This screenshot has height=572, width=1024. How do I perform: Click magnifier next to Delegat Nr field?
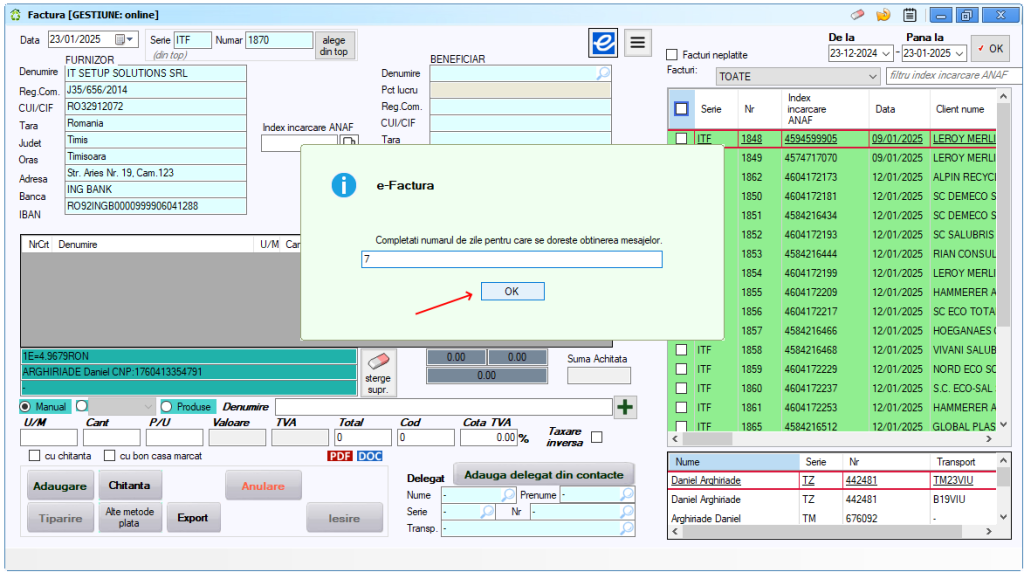(627, 512)
